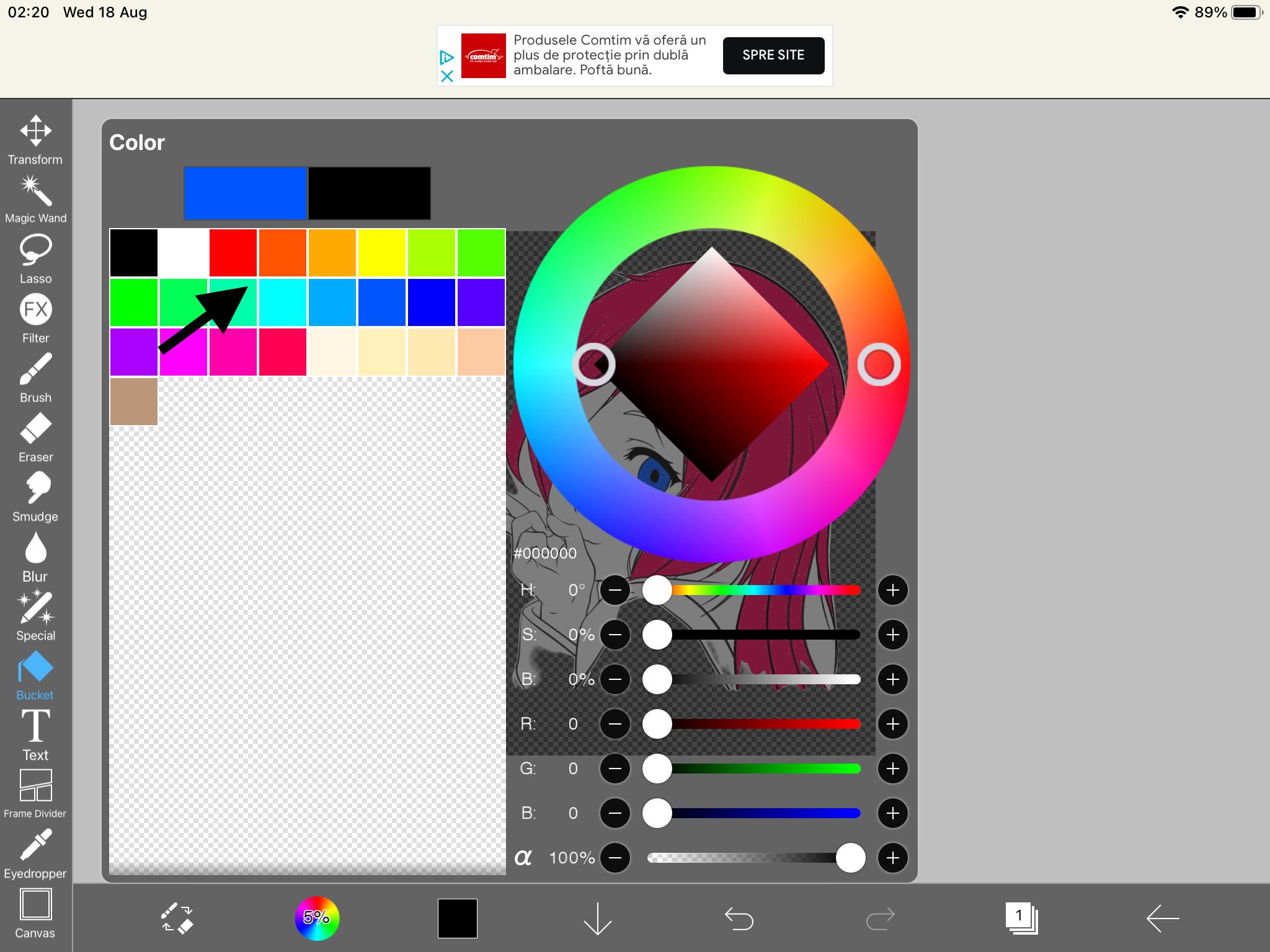Pick the orange palette swatch
The width and height of the screenshot is (1270, 952).
332,253
